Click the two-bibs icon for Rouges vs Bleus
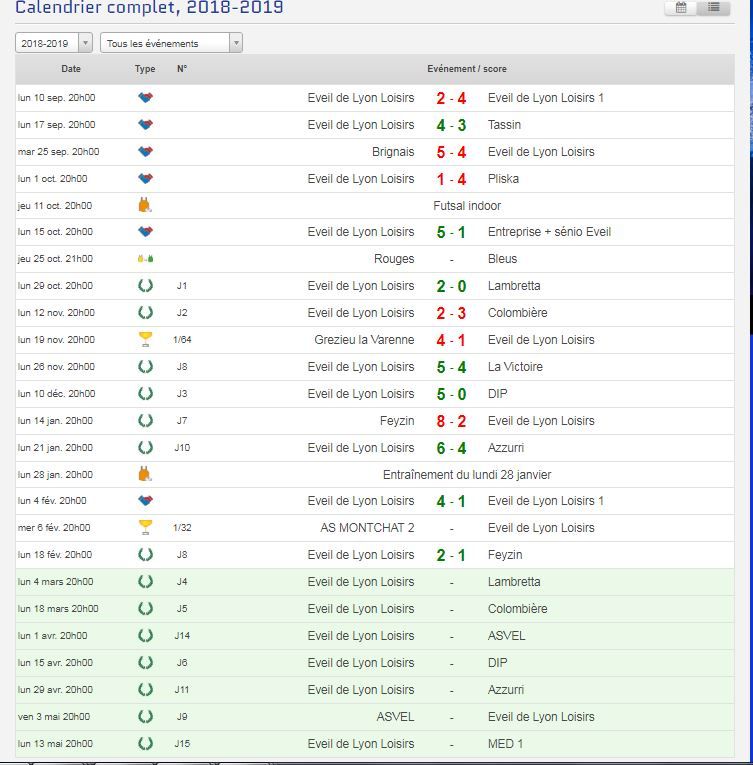Viewport: 753px width, 765px height. 145,259
